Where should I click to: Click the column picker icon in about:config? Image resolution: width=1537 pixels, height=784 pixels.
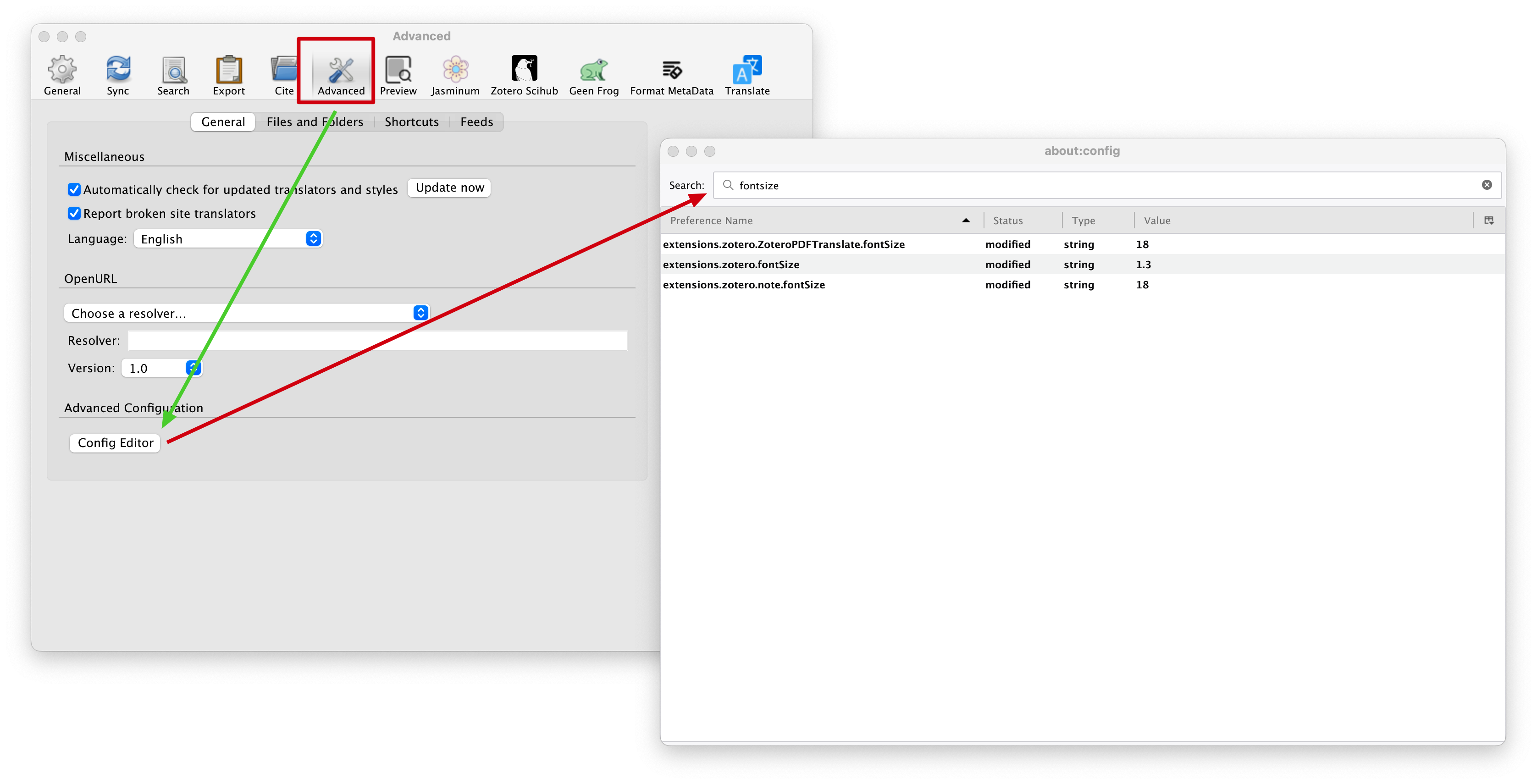pos(1489,221)
